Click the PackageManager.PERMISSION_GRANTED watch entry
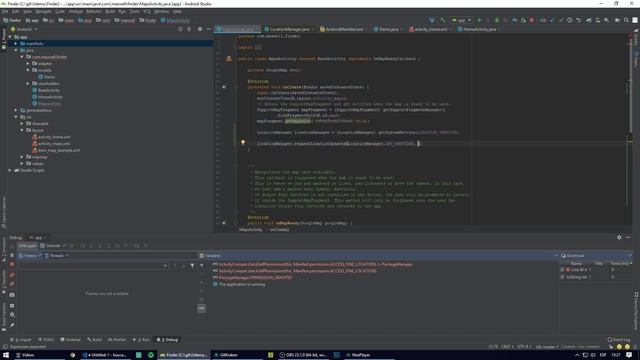The width and height of the screenshot is (640, 360). (x=255, y=278)
